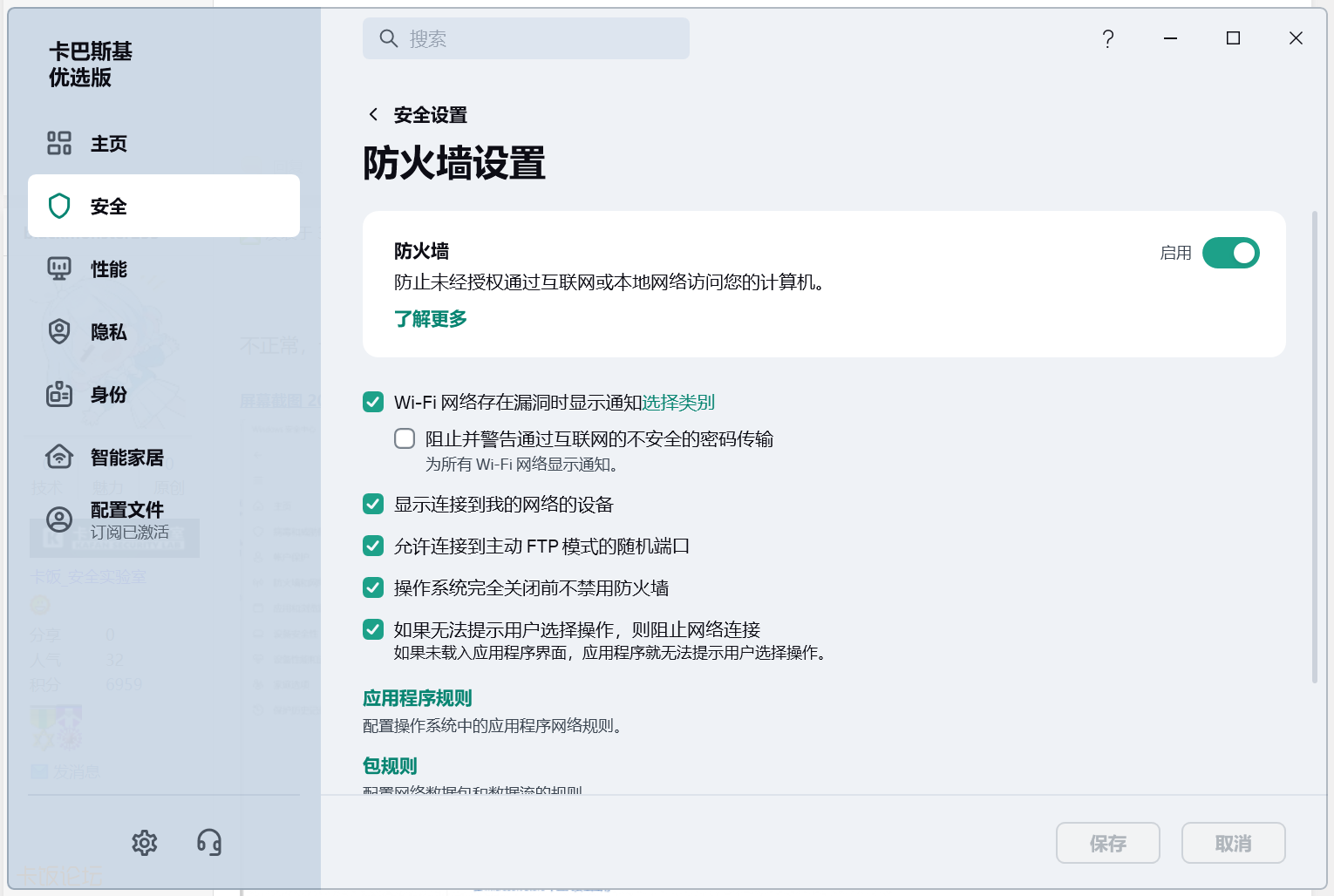Open the Performance (性能) monitor icon

point(59,268)
